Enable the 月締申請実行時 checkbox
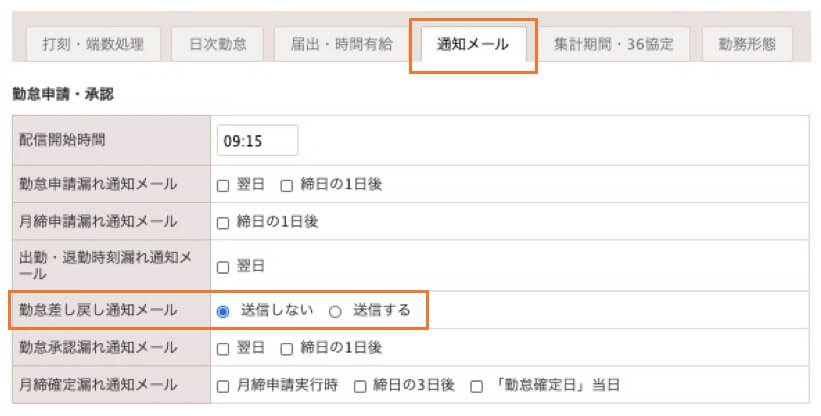The height and width of the screenshot is (416, 821). coord(223,387)
